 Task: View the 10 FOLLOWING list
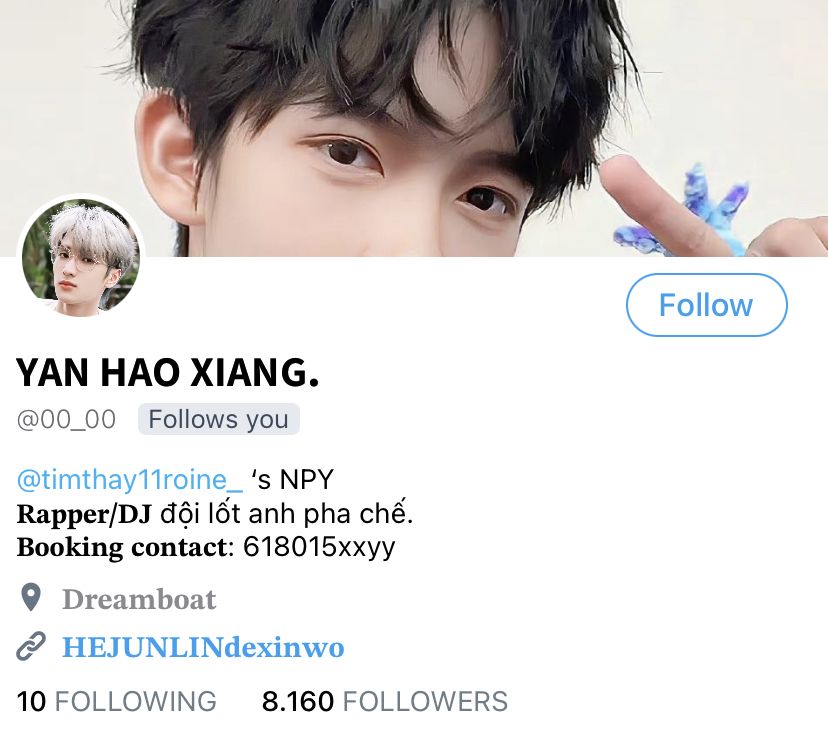[117, 702]
